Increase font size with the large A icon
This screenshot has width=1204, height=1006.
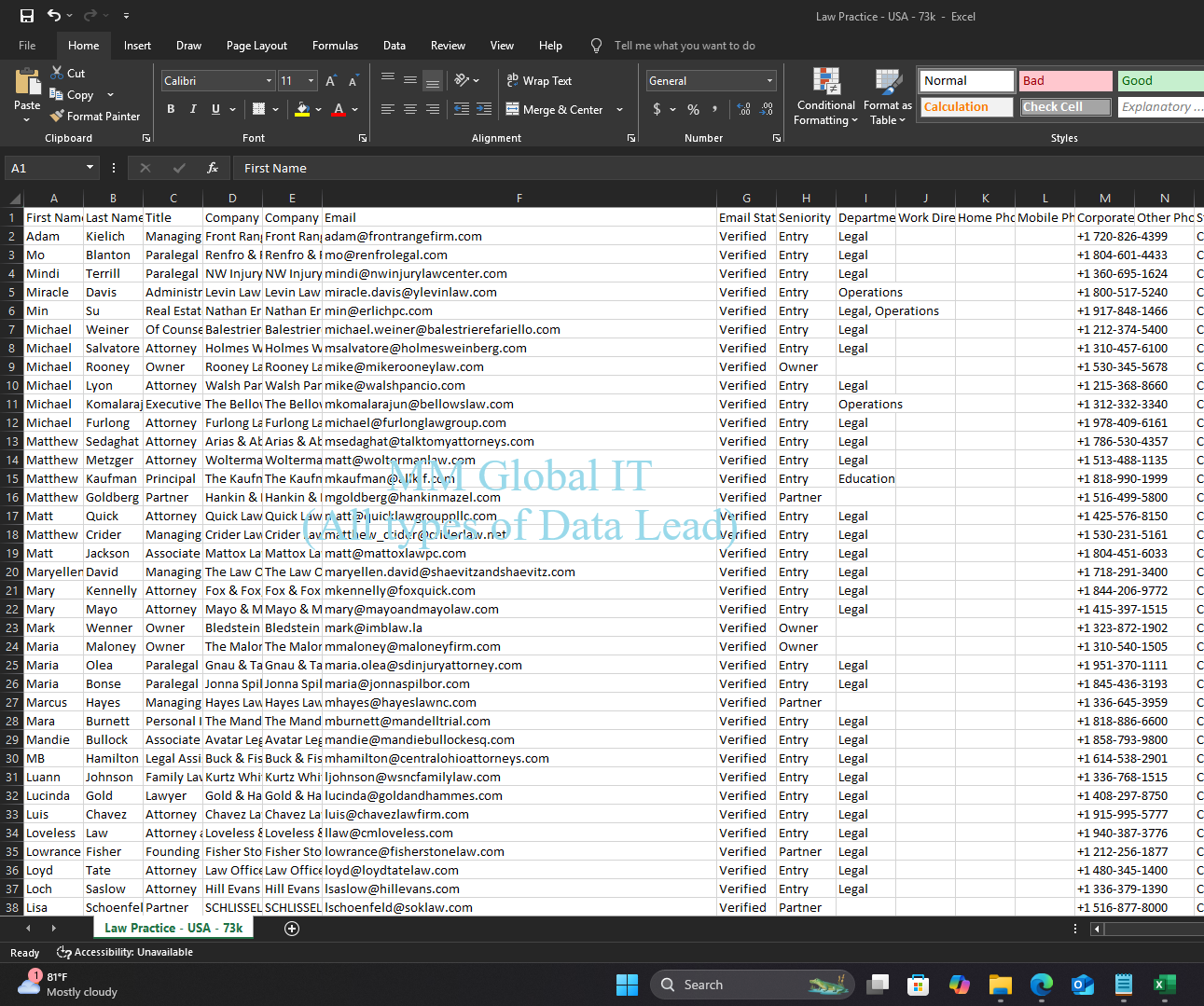tap(331, 81)
